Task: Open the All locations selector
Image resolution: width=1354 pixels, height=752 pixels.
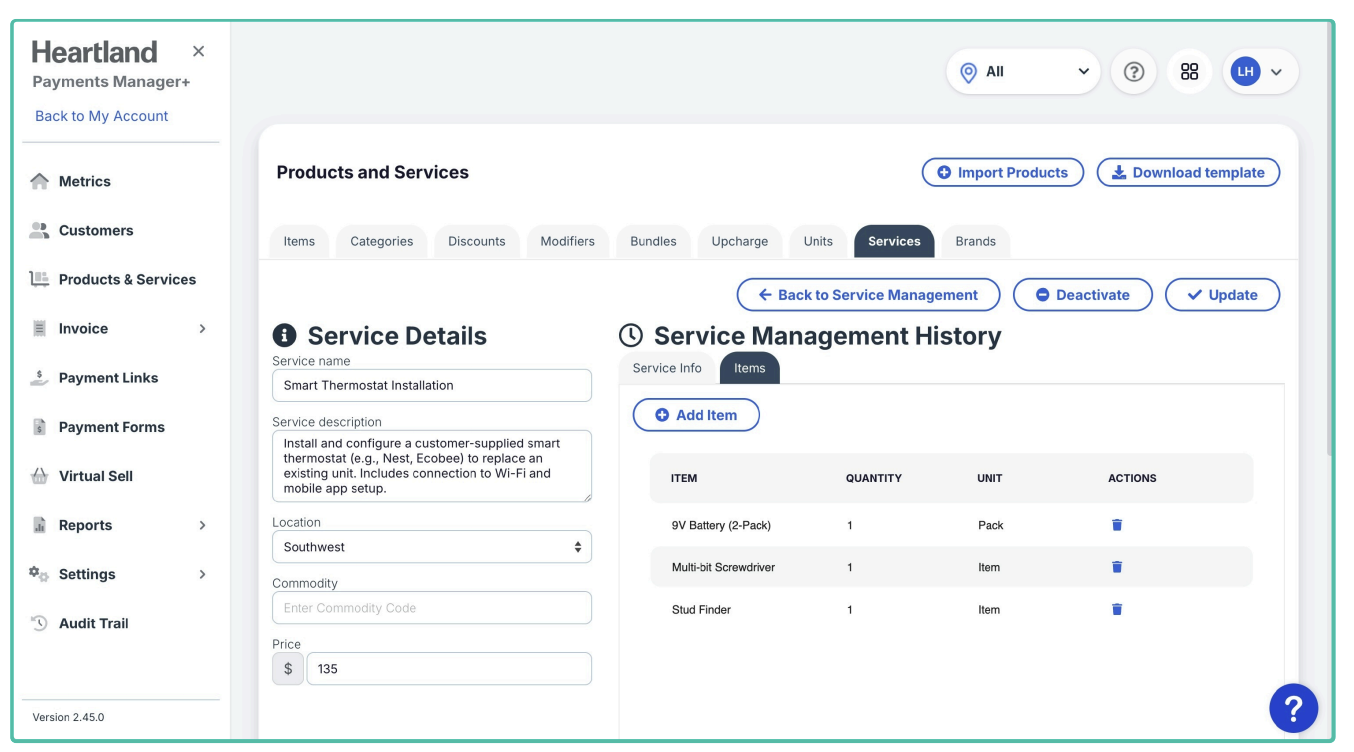Action: click(1022, 72)
